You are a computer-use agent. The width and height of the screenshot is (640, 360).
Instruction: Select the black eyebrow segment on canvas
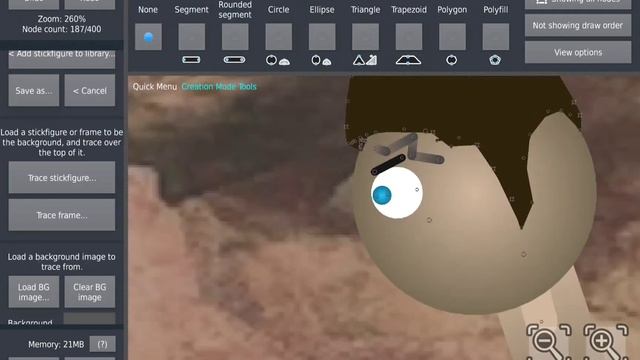point(388,164)
